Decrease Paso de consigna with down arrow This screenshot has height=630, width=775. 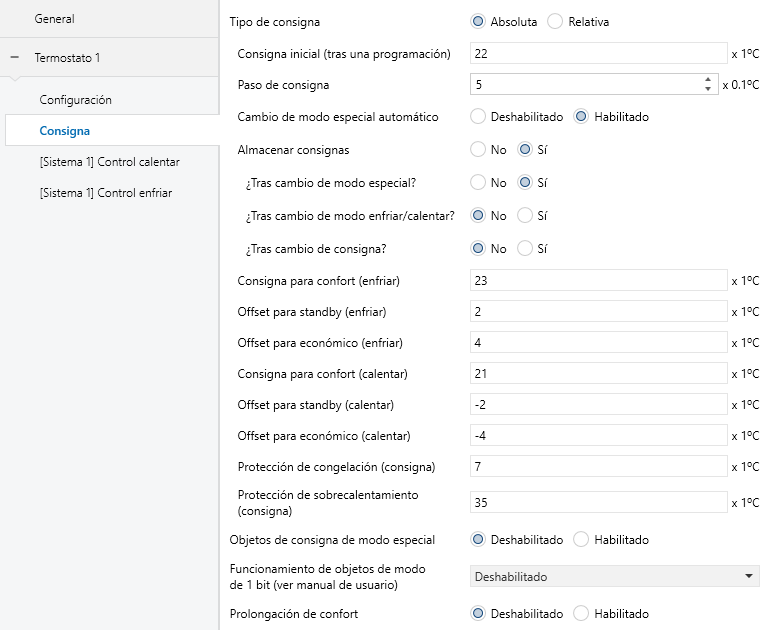[x=708, y=89]
